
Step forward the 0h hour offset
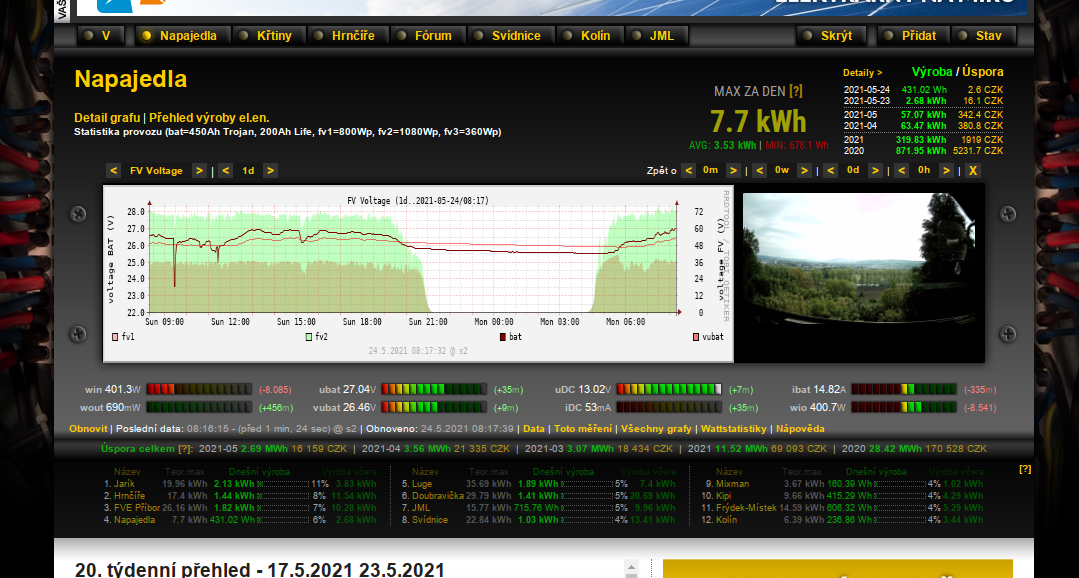946,171
